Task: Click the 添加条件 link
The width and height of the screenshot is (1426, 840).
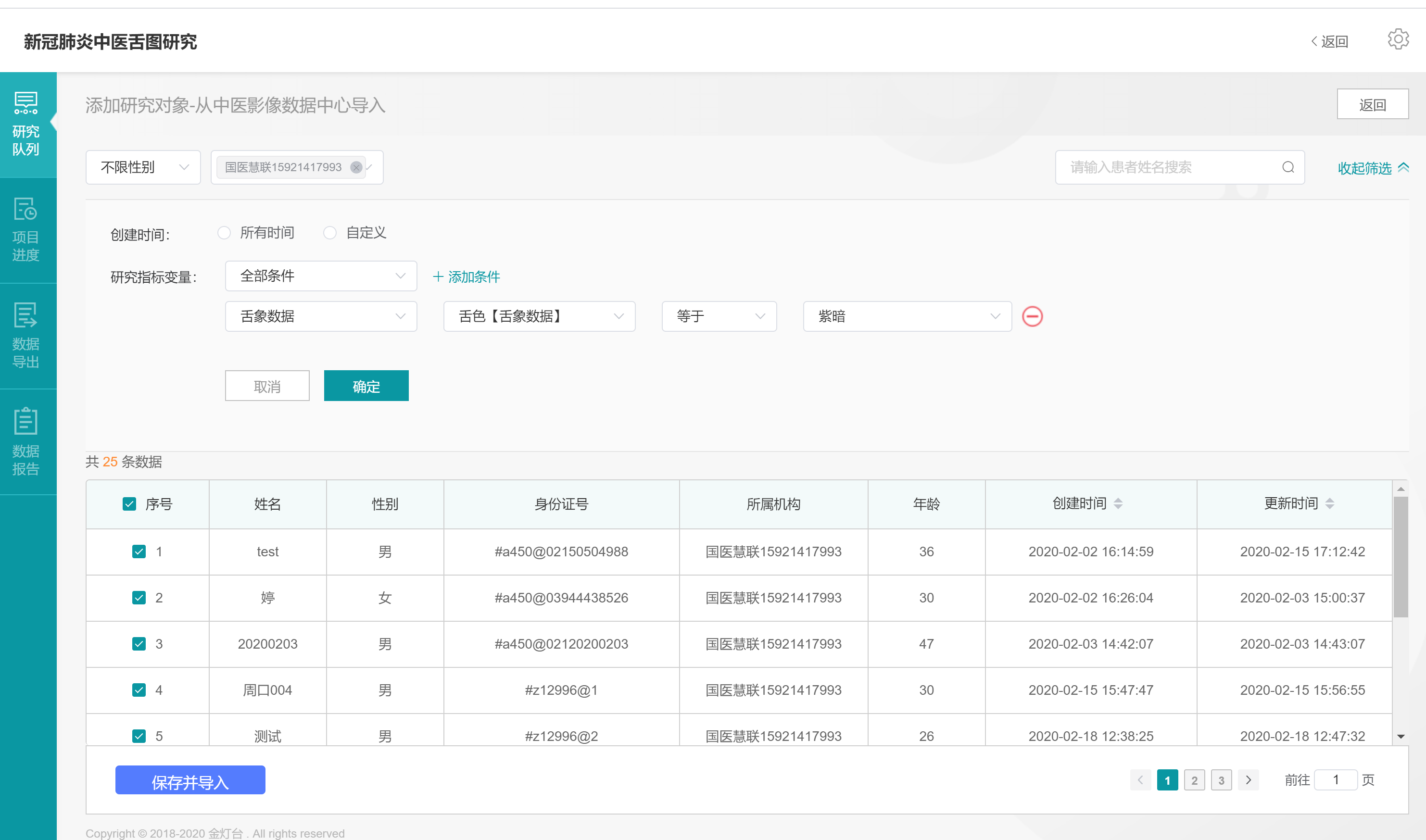Action: tap(466, 277)
